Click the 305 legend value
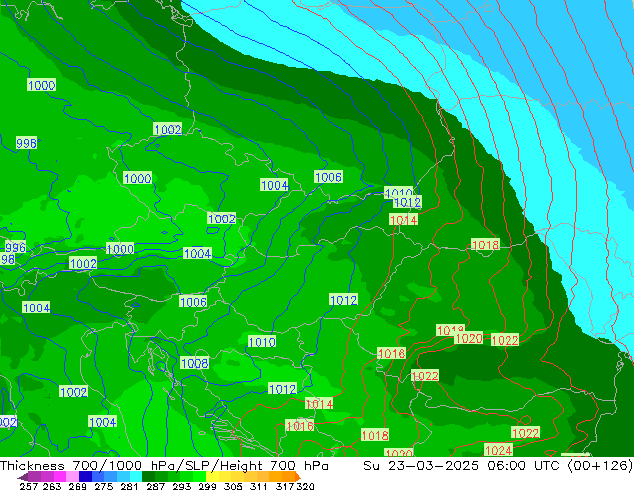Screen dimensions: 634x490 (x=233, y=486)
